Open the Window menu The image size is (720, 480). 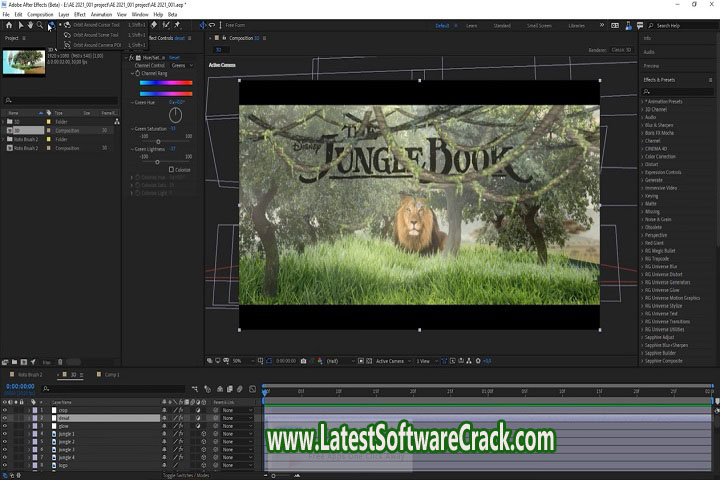coord(140,15)
